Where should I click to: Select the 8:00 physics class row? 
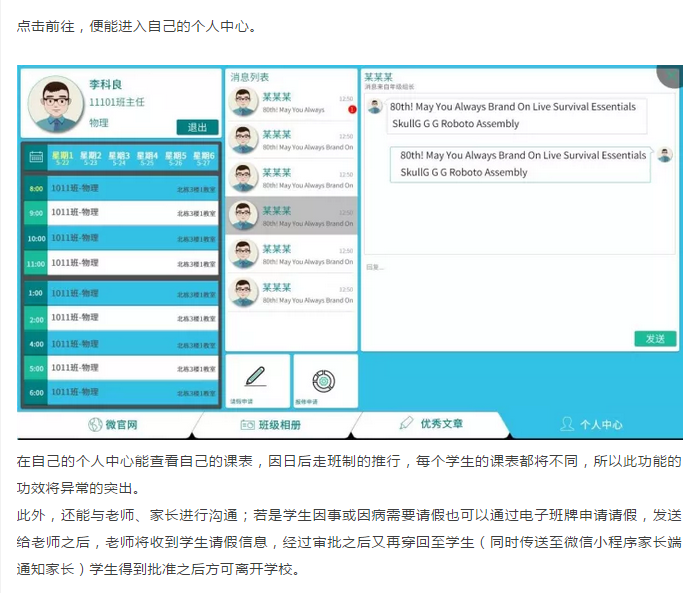tap(120, 188)
